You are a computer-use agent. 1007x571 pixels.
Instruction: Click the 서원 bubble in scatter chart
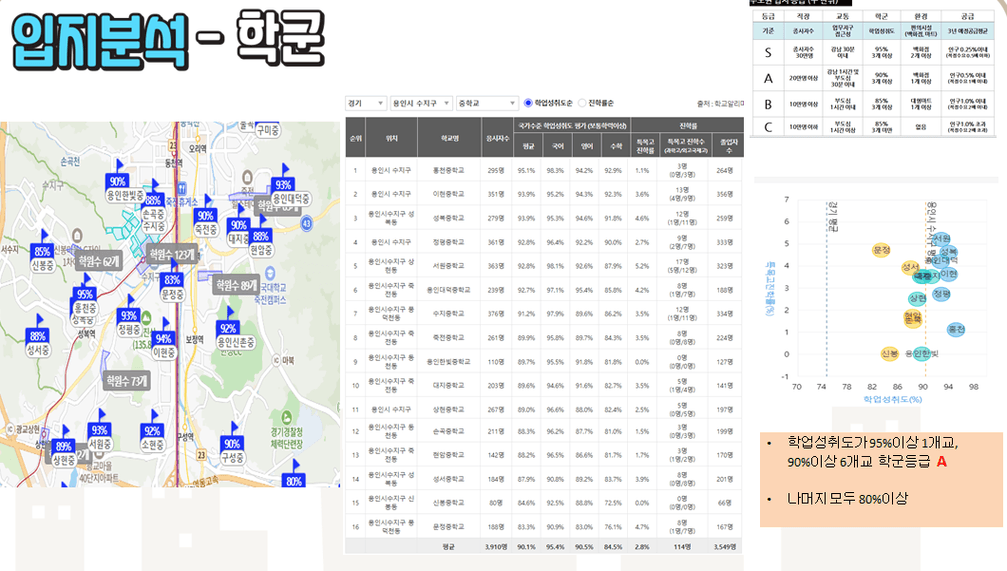[x=941, y=239]
